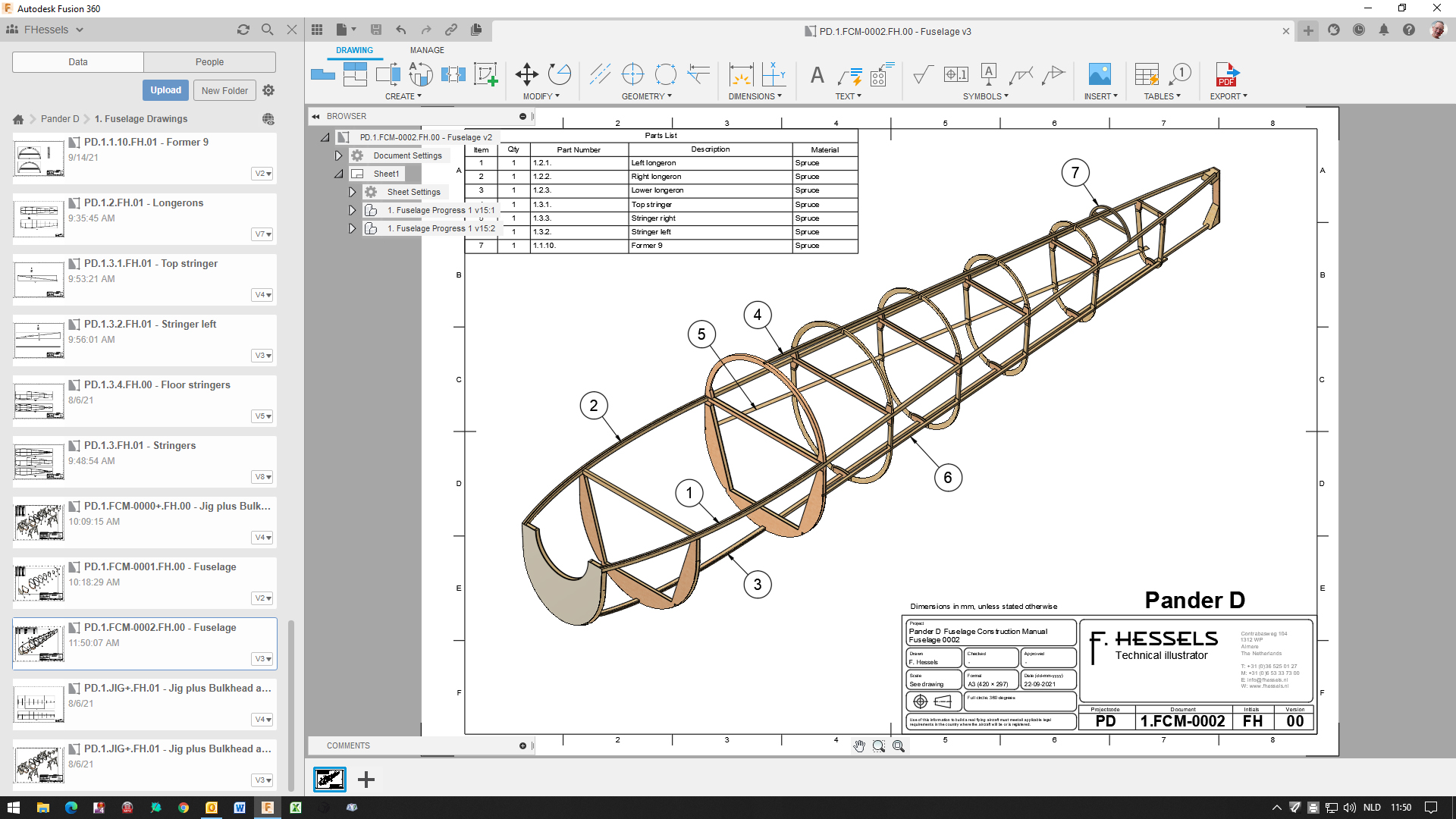Collapse the Sheet1 tree node
The width and height of the screenshot is (1456, 819).
click(x=339, y=174)
